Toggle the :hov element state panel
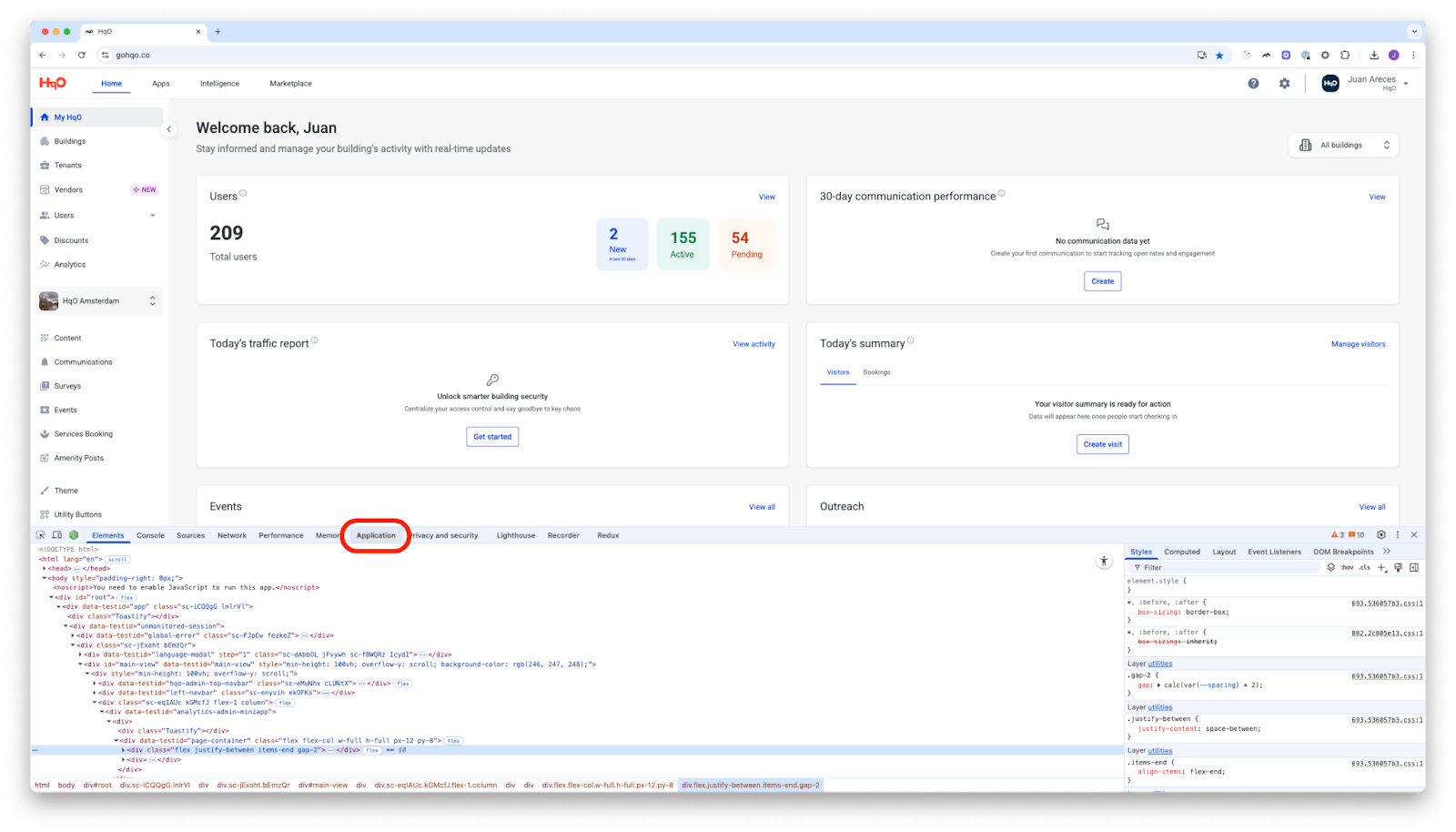The image size is (1456, 832). [x=1347, y=567]
